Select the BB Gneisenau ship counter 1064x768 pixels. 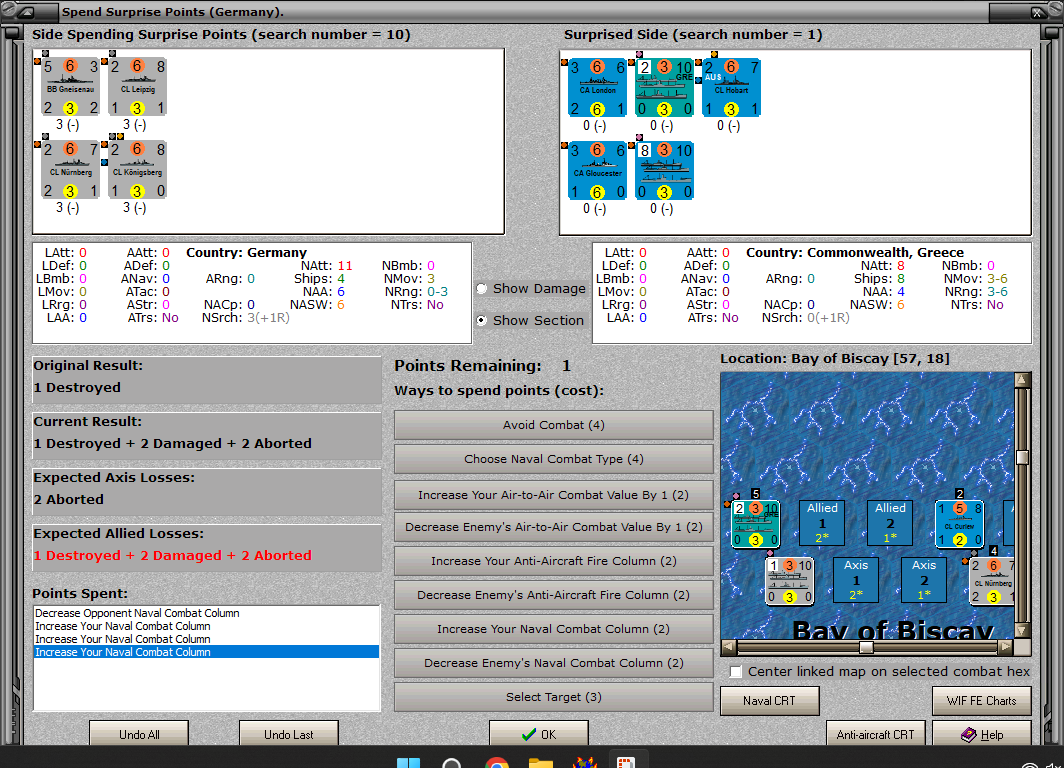point(71,87)
